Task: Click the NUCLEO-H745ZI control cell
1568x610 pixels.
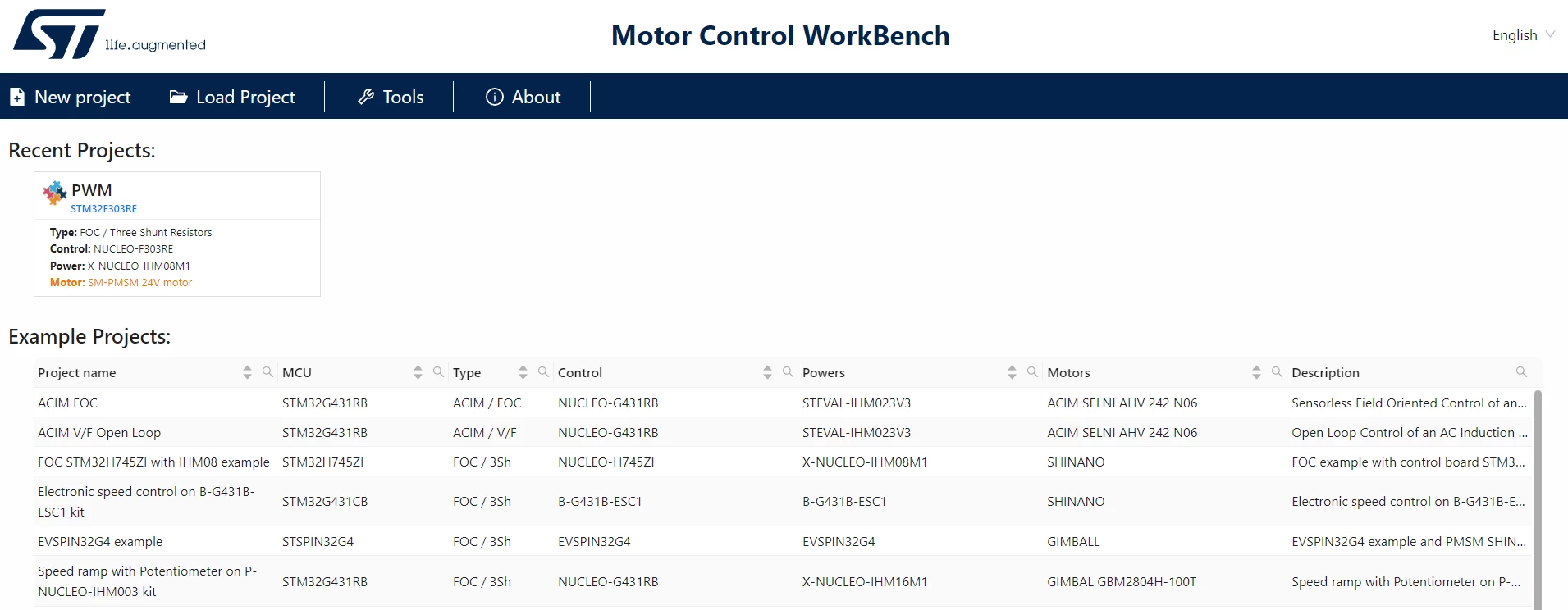Action: pyautogui.click(x=606, y=462)
